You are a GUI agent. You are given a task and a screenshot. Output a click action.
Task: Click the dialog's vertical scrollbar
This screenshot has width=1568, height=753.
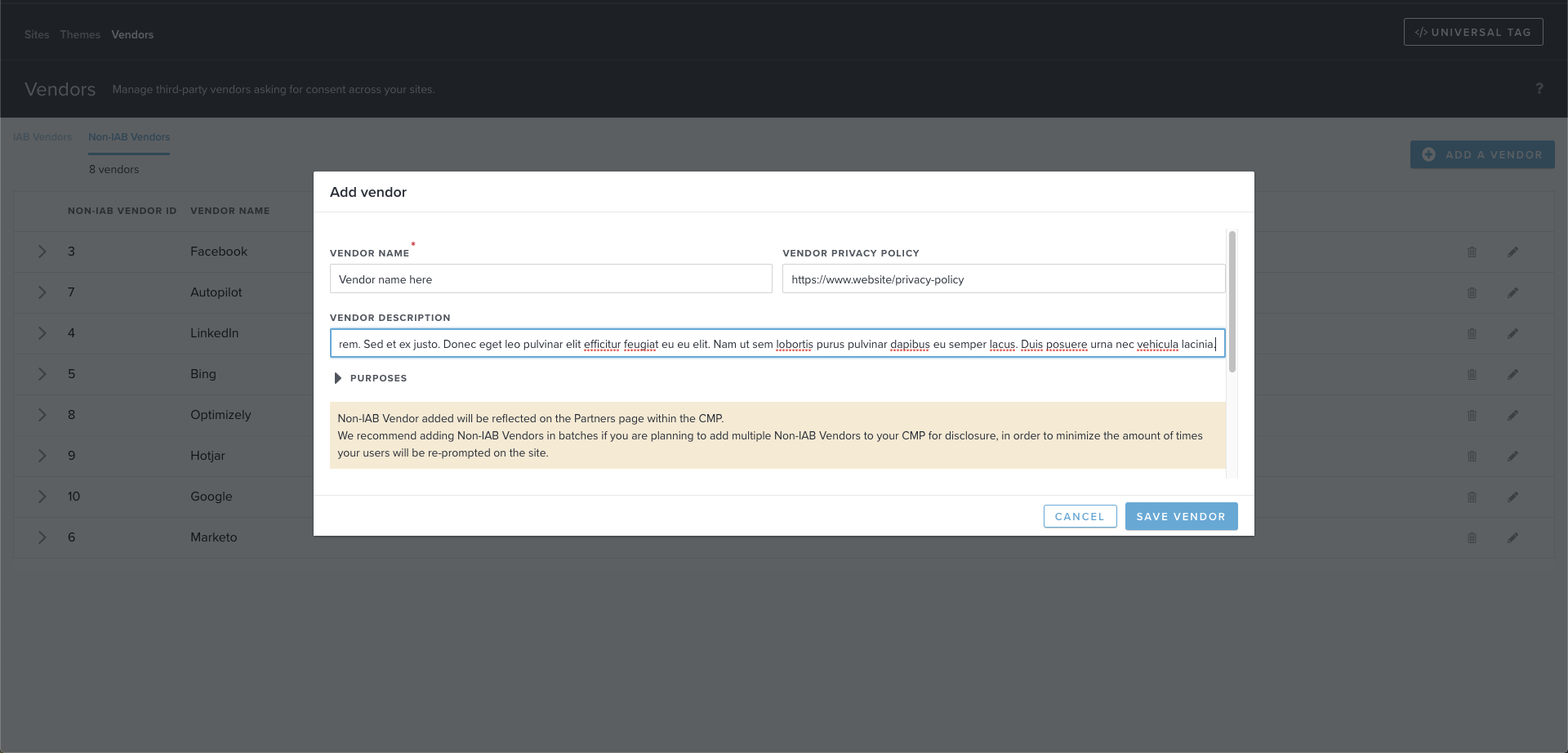1232,302
